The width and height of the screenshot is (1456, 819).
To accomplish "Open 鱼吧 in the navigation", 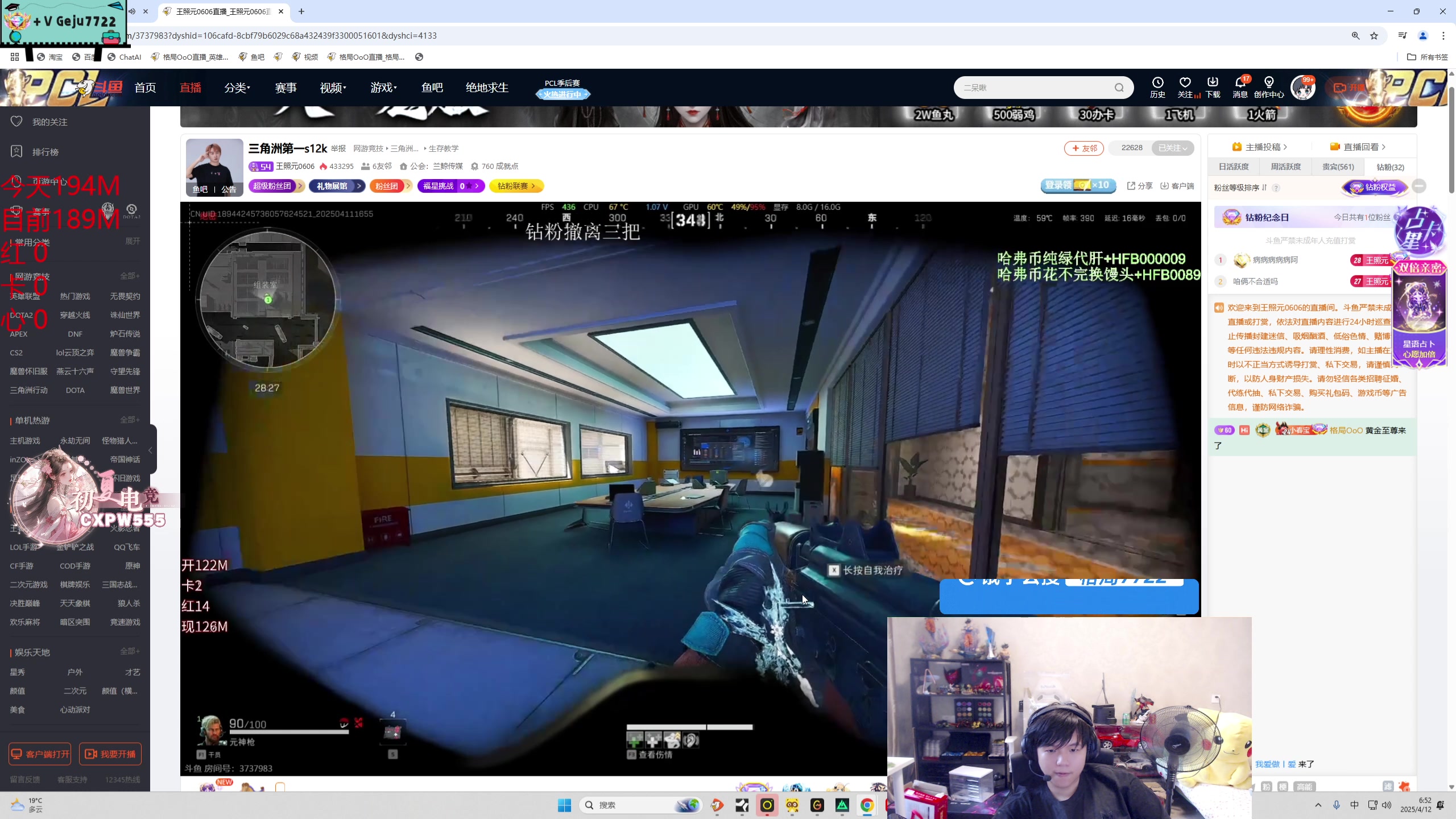I will pos(432,88).
